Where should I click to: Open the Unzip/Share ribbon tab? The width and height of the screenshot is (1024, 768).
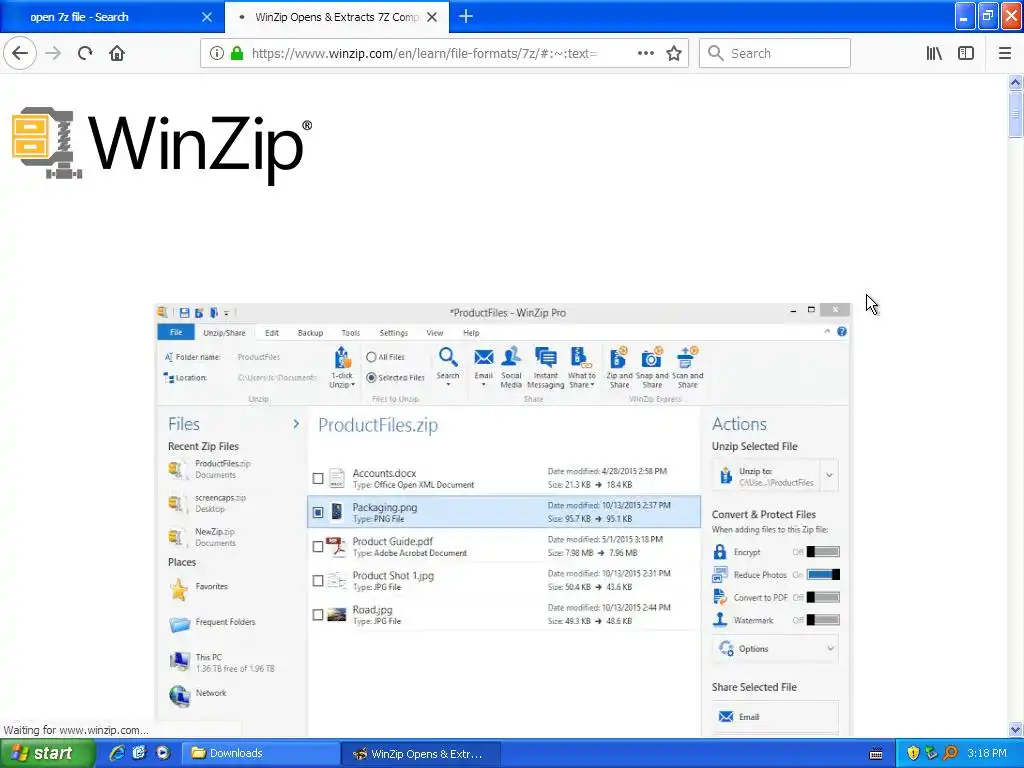[x=224, y=332]
